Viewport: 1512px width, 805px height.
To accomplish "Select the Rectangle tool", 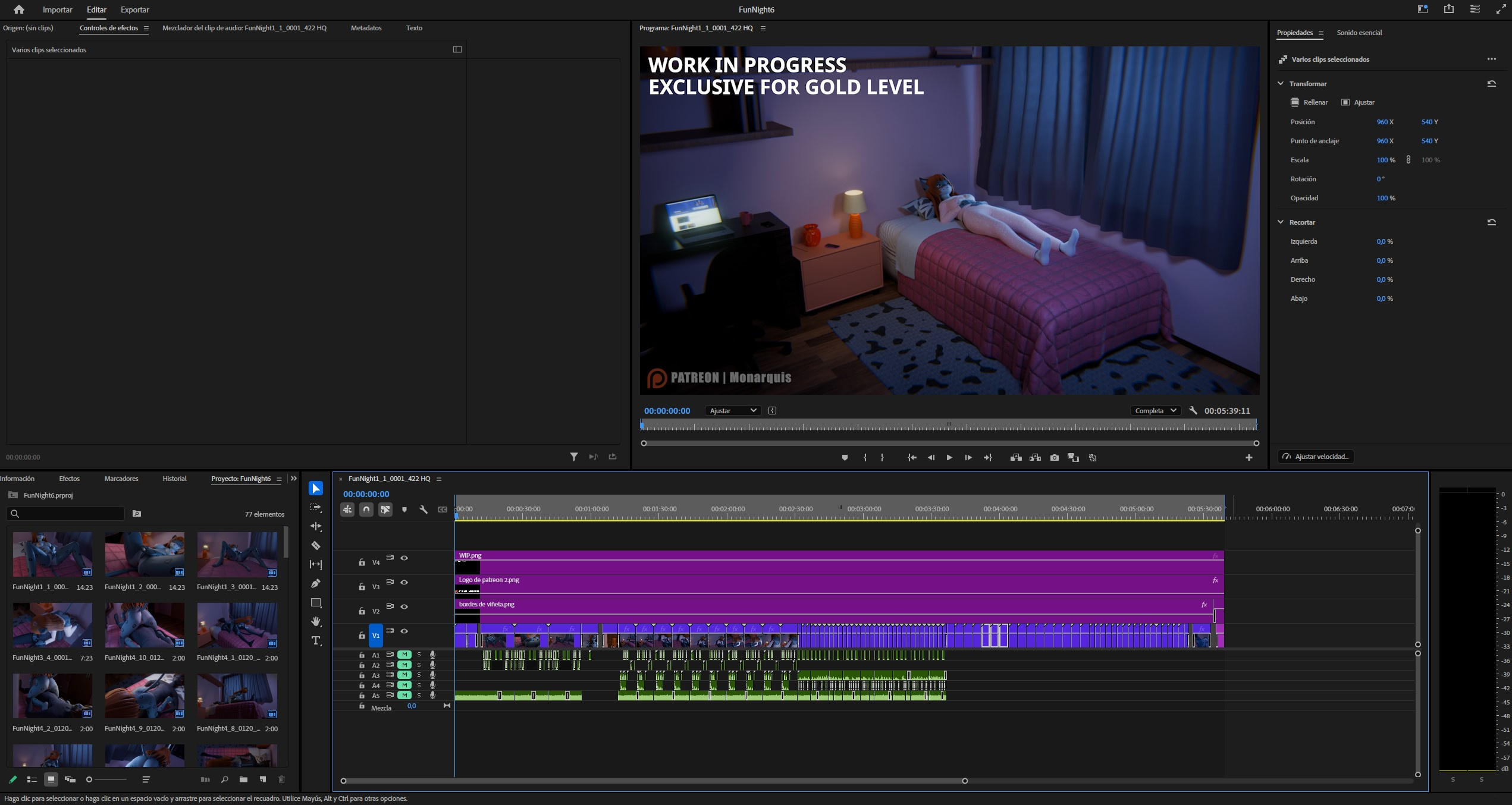I will 316,602.
